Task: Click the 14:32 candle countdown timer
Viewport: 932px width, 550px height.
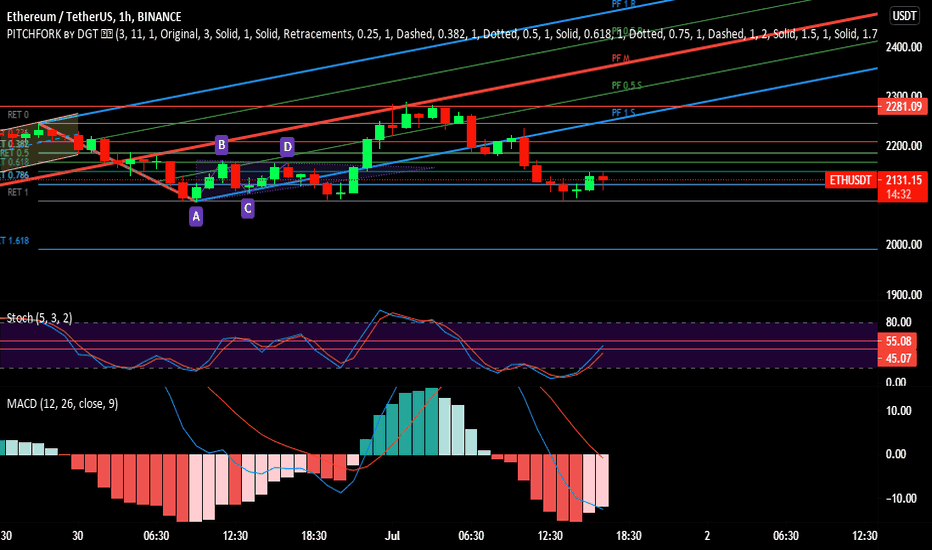Action: point(898,194)
